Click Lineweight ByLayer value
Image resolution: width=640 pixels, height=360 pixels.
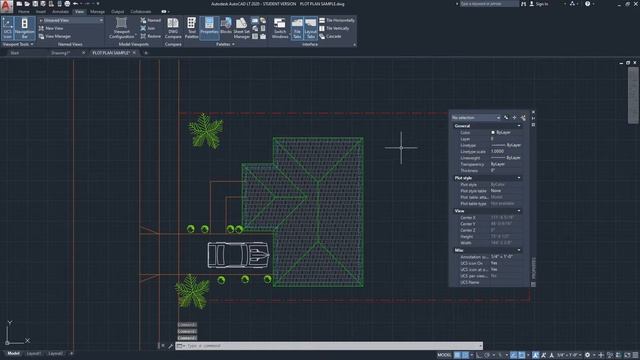(506, 158)
